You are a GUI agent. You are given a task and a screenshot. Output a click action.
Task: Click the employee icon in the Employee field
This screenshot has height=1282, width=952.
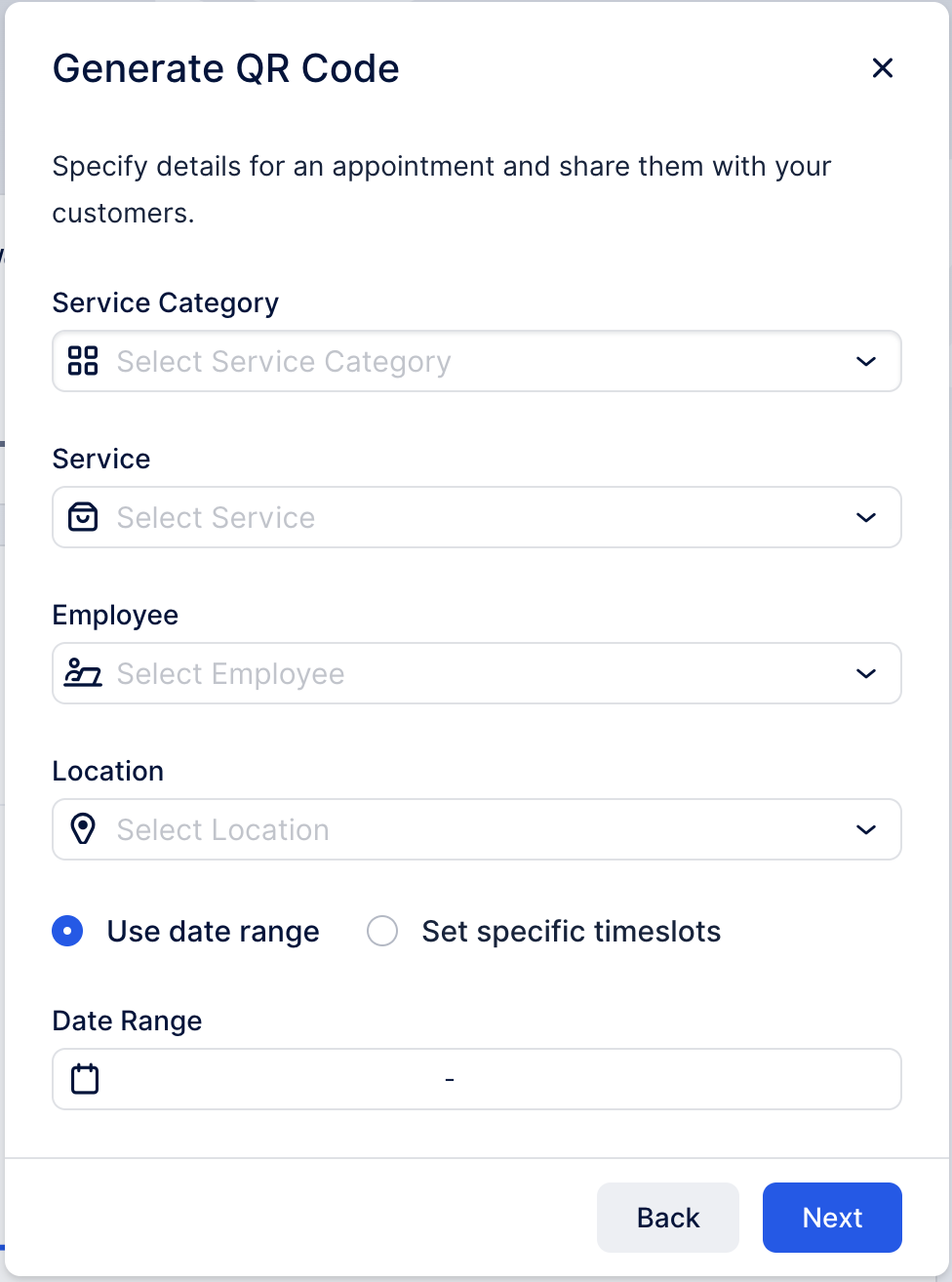83,673
